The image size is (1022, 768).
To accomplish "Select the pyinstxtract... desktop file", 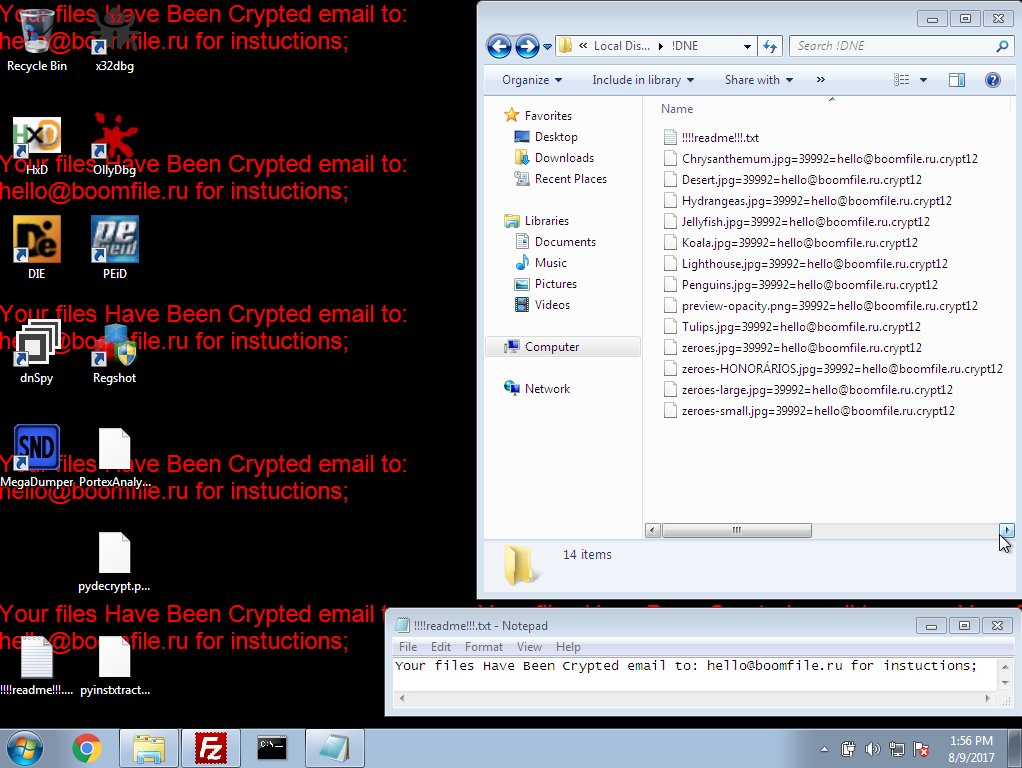I will coord(115,666).
